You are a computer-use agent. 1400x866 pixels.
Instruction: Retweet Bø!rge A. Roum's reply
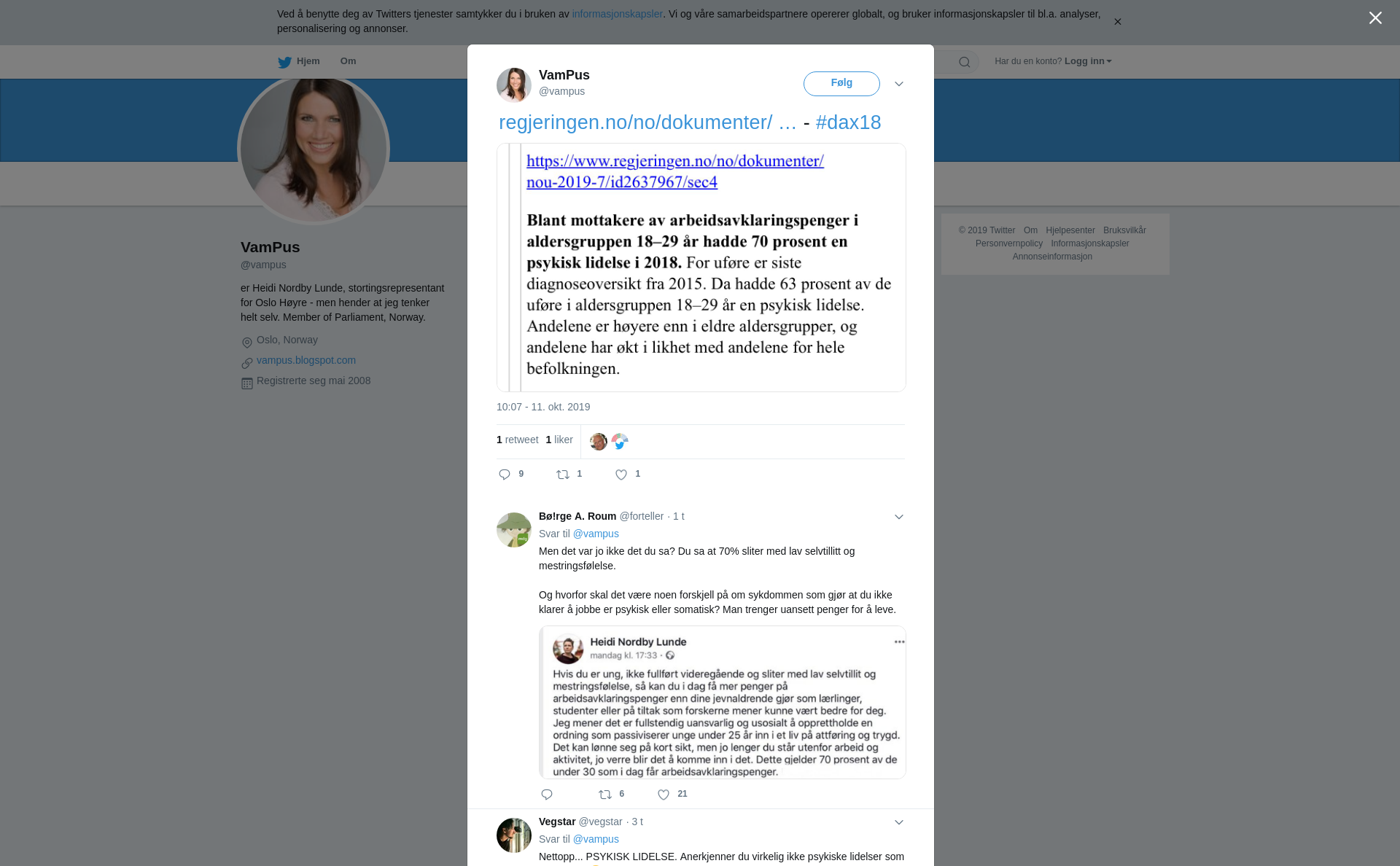pos(605,795)
